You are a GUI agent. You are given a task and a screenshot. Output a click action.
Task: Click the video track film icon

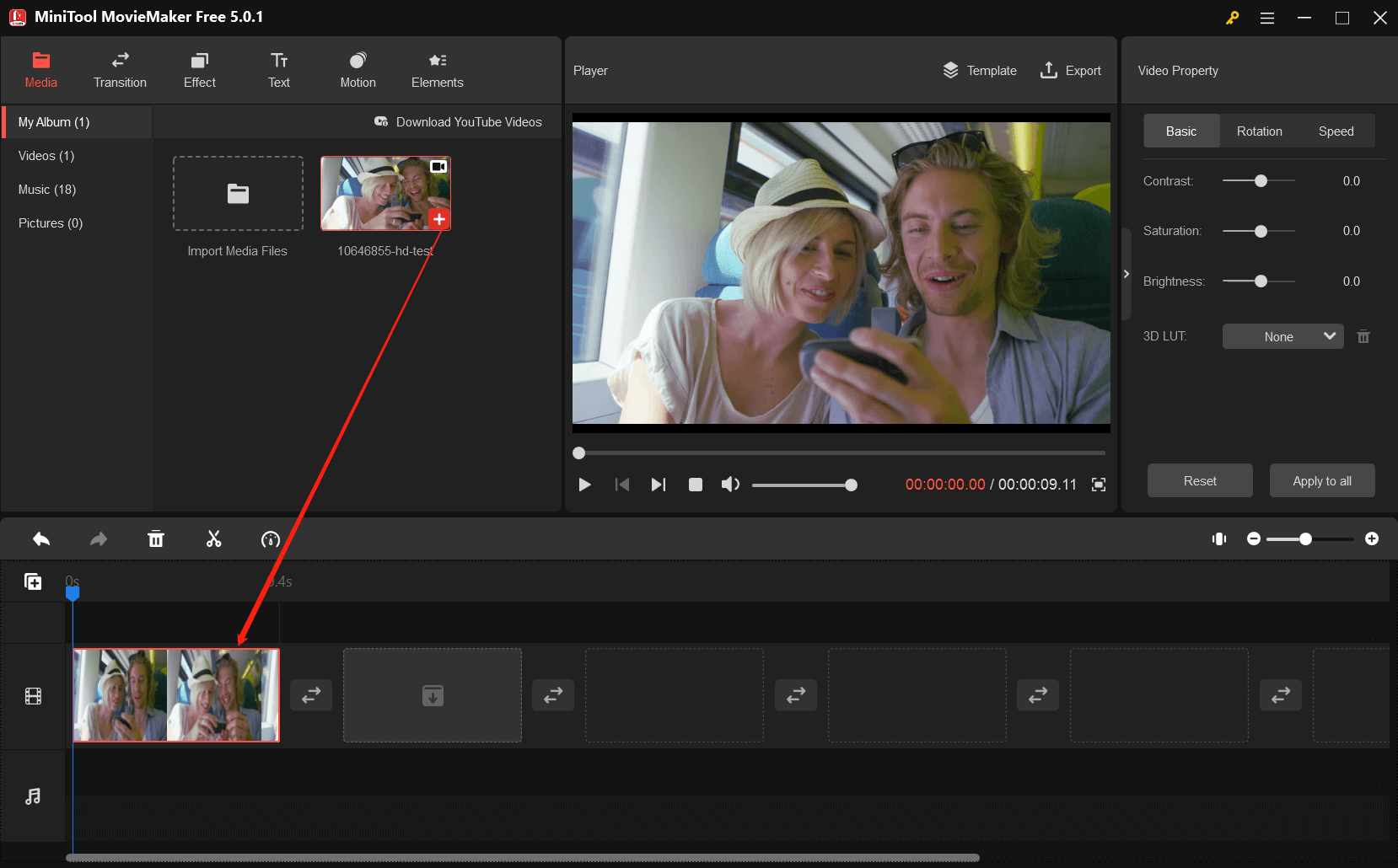pyautogui.click(x=33, y=696)
